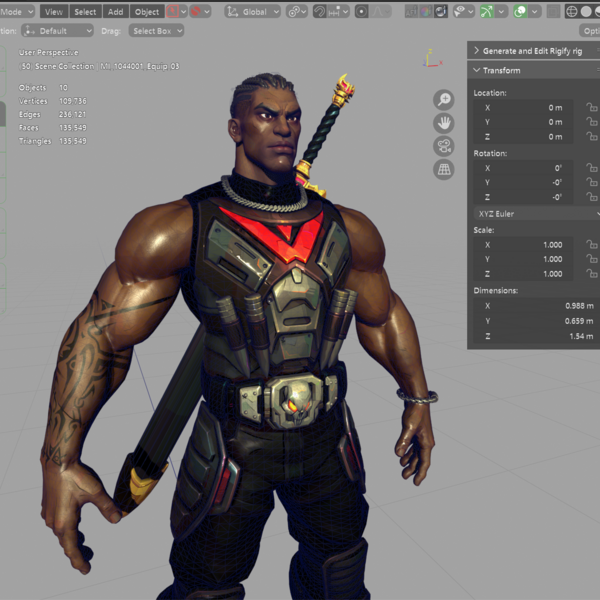Toggle the lock for Location X
This screenshot has width=600, height=600.
pyautogui.click(x=592, y=107)
